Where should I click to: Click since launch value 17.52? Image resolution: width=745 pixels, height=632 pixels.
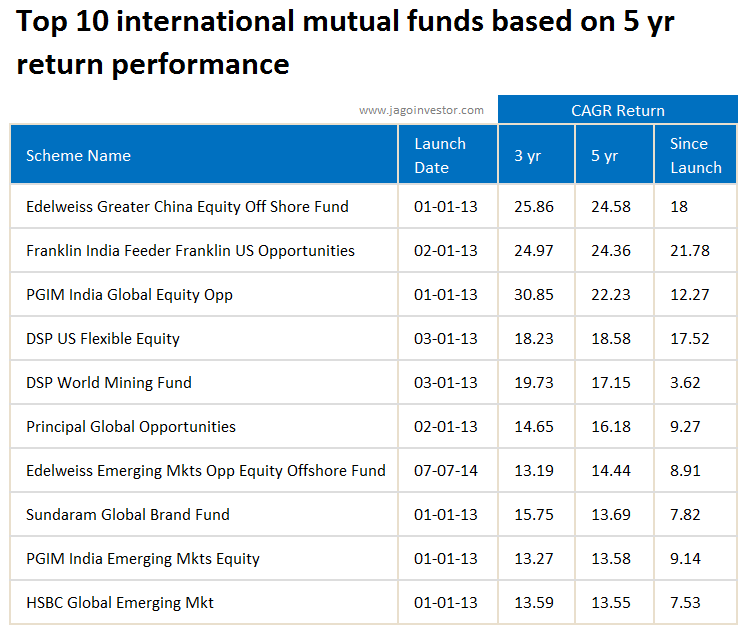690,339
